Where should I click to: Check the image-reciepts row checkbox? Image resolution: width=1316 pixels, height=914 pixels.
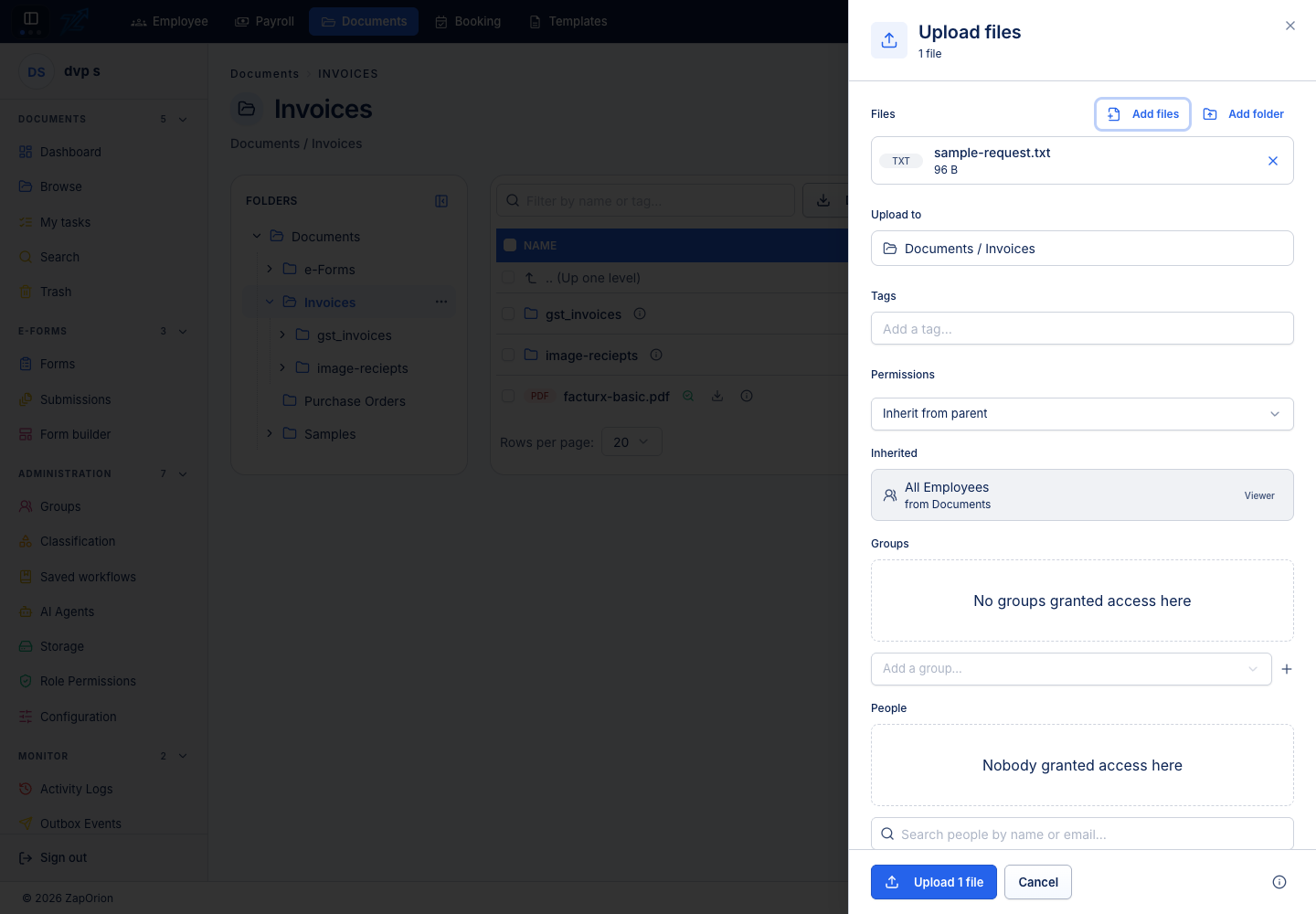(508, 355)
